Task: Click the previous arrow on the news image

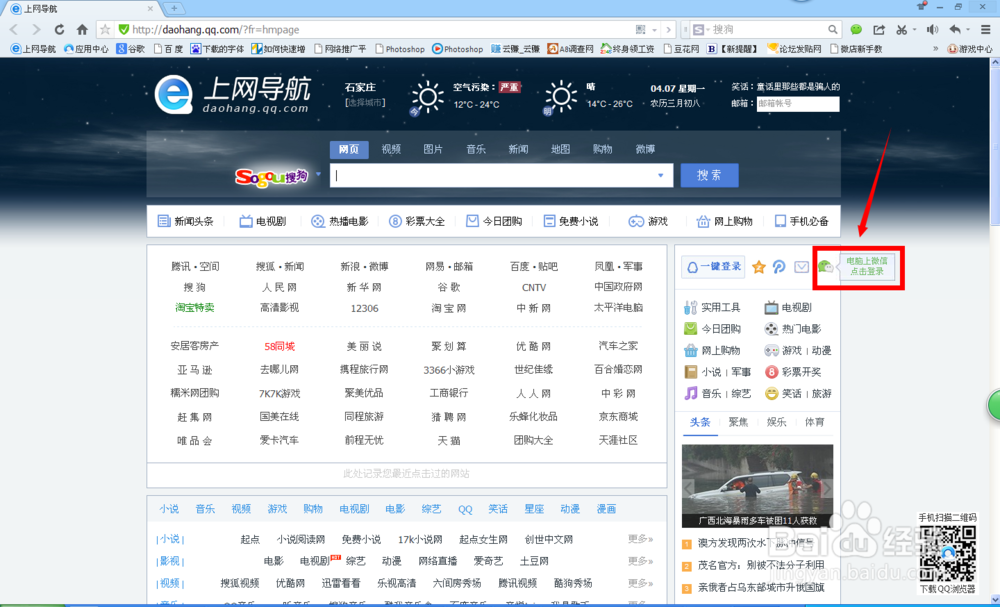Action: click(x=688, y=488)
